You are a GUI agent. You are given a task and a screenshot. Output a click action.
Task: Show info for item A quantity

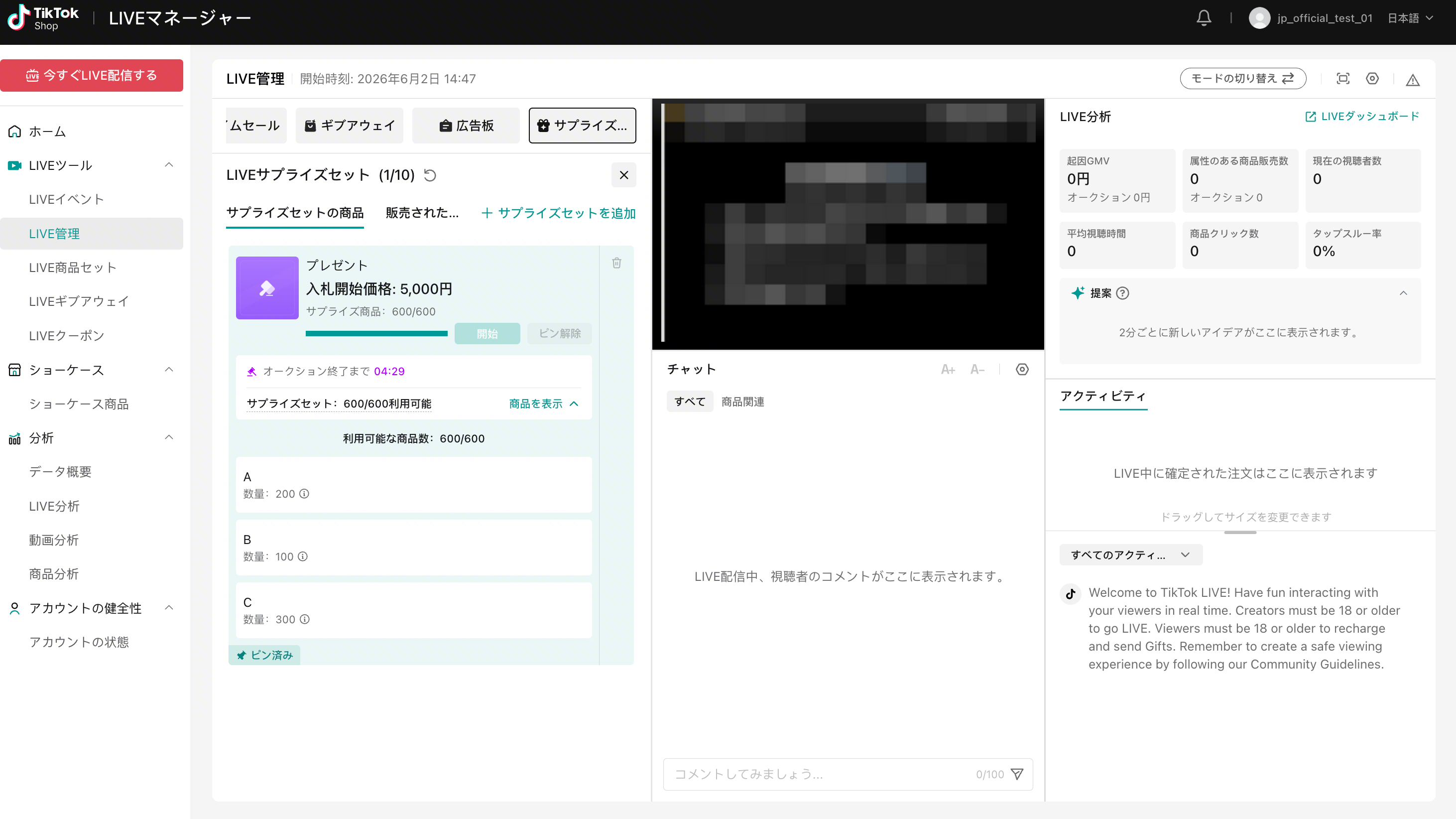click(304, 494)
